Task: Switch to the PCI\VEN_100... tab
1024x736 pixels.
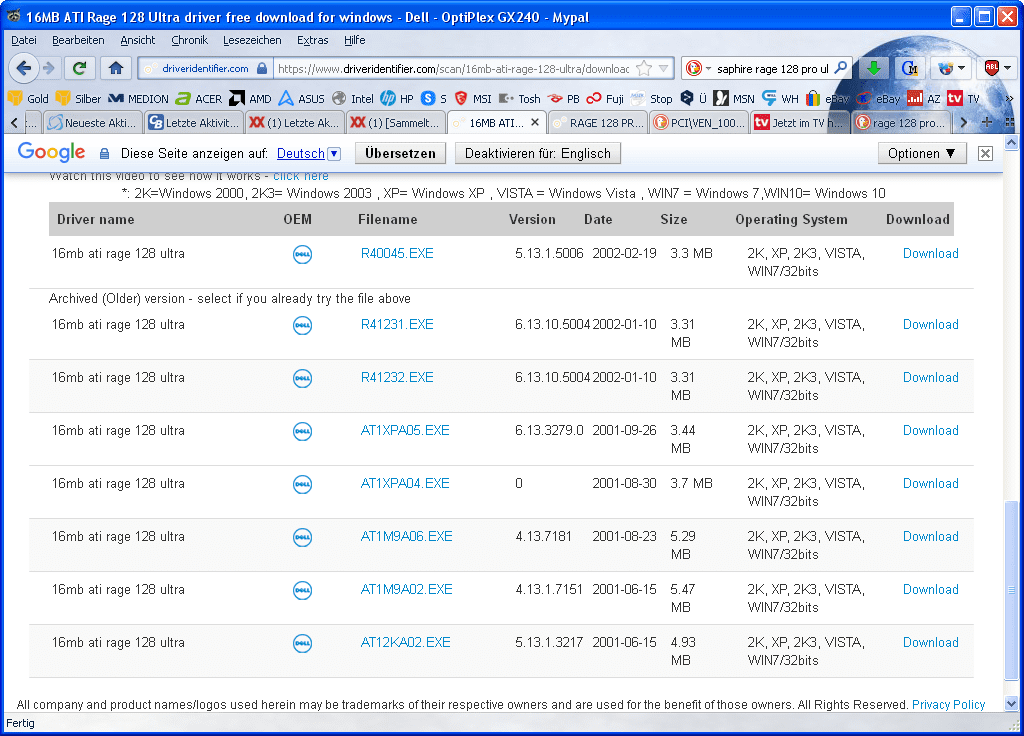Action: pos(699,122)
